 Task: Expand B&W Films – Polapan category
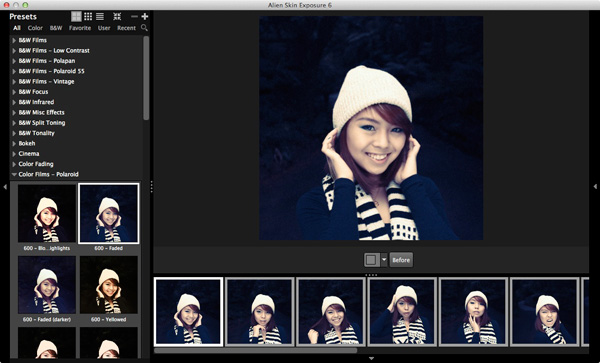14,61
